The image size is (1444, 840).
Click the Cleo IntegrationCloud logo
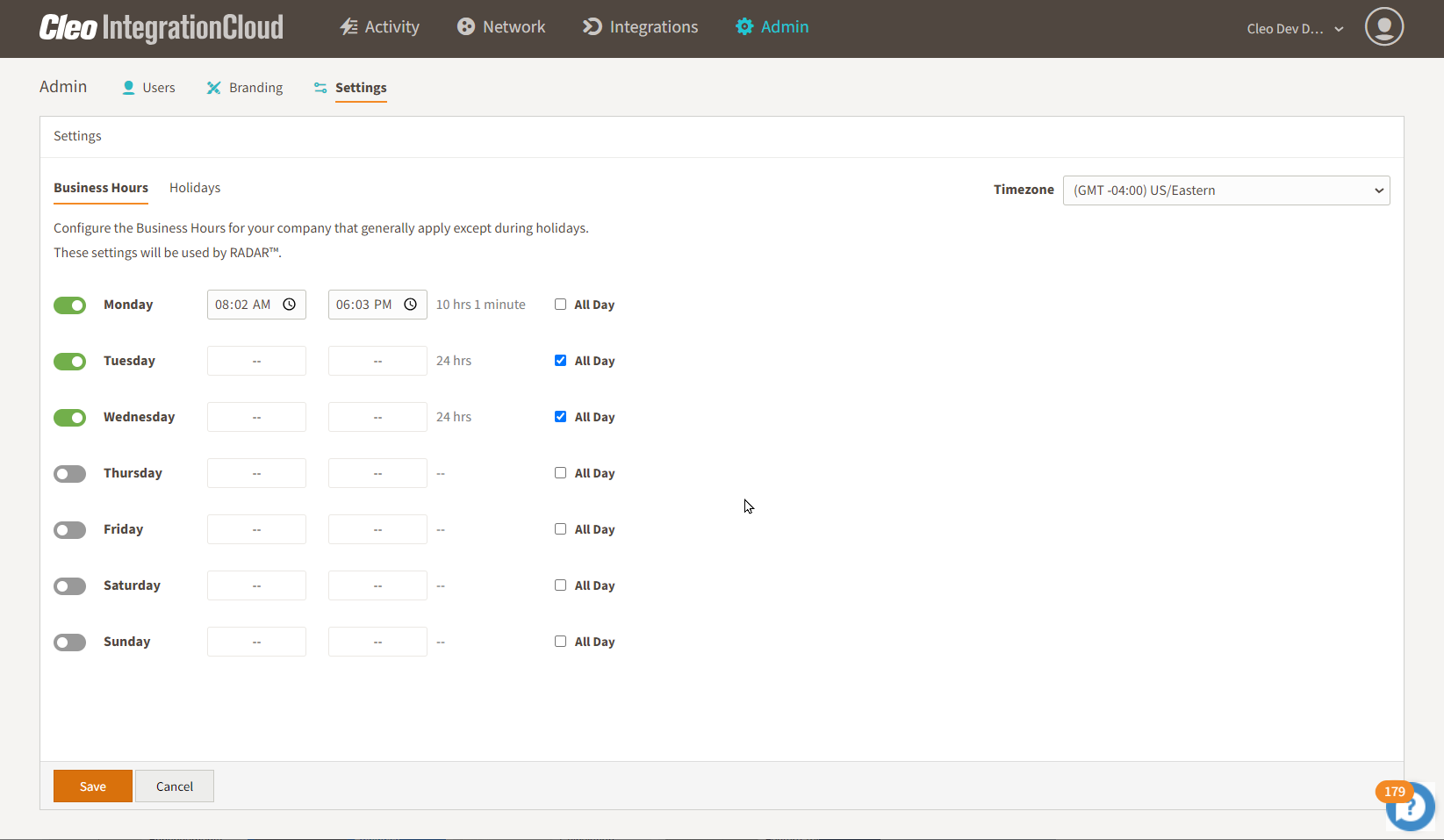[x=162, y=28]
